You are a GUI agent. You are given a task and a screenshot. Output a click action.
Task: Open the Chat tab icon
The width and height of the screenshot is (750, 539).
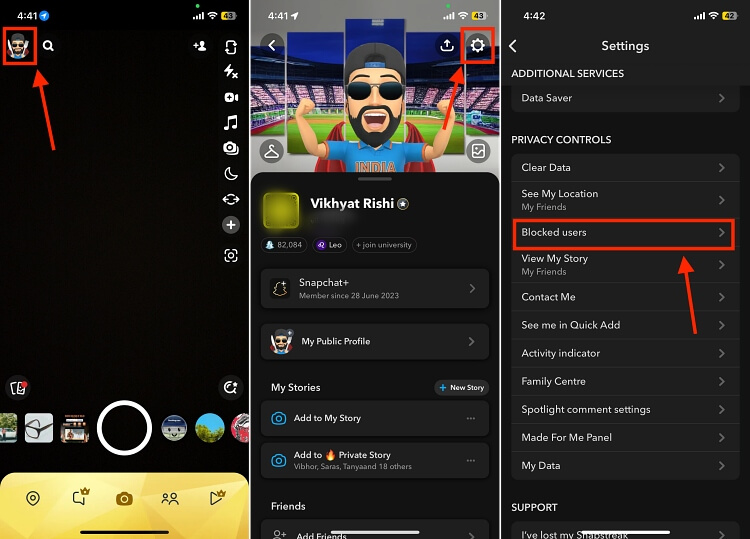(x=80, y=497)
